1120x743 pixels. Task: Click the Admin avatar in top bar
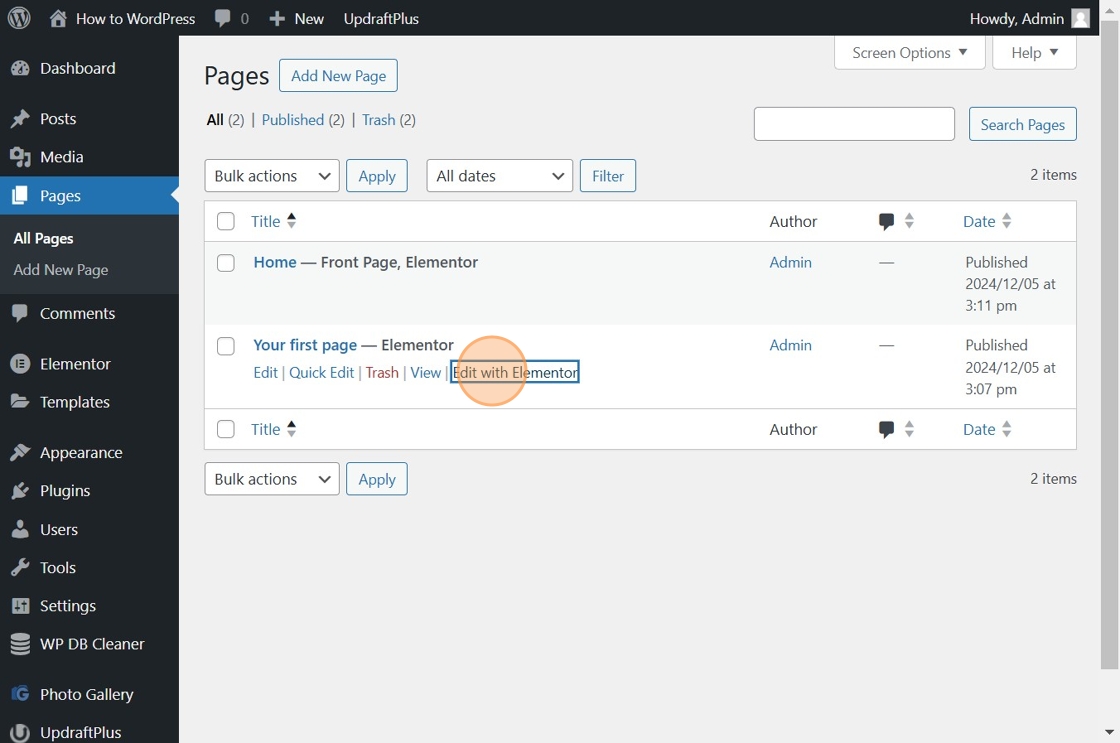pos(1081,19)
